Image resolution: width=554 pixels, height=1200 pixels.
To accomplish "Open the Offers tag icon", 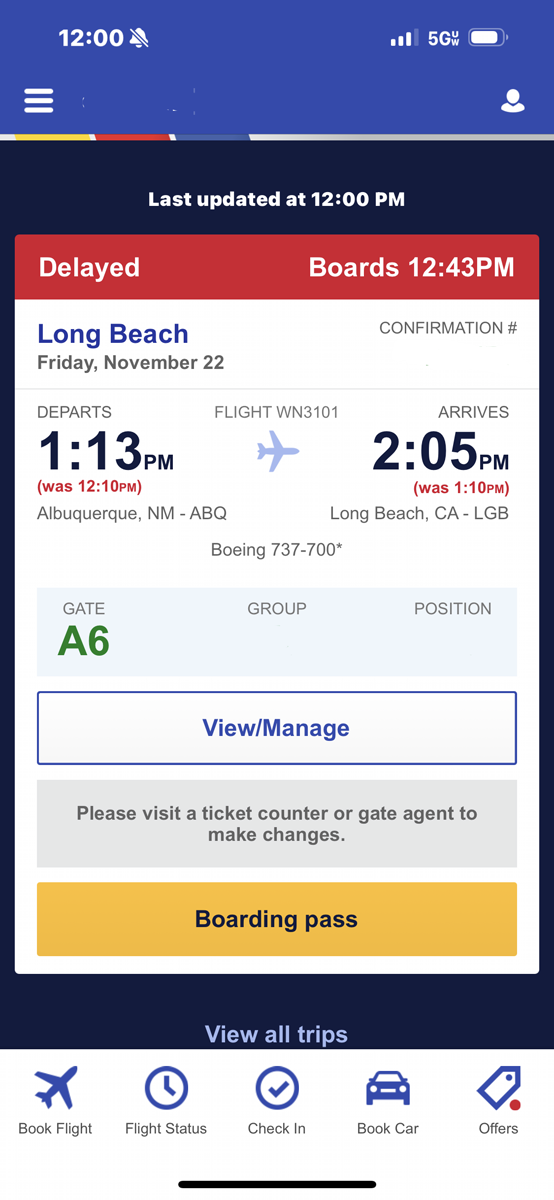I will click(x=498, y=1088).
